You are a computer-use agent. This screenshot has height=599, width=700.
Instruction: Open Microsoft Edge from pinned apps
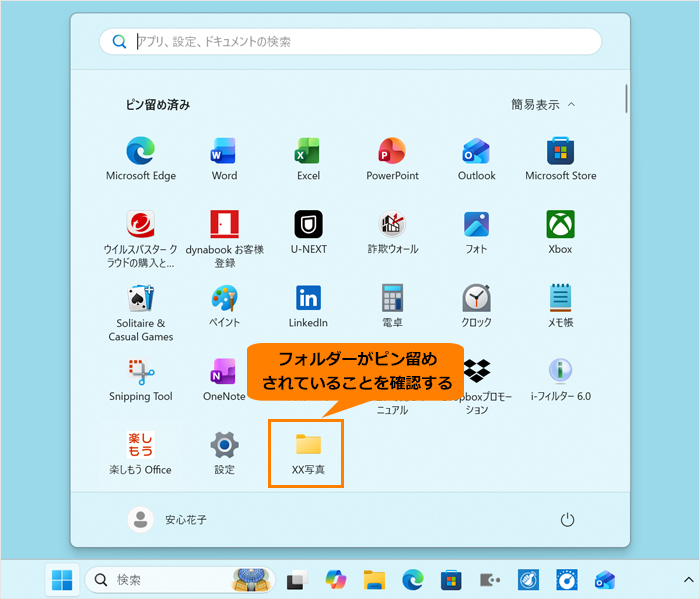coord(141,159)
